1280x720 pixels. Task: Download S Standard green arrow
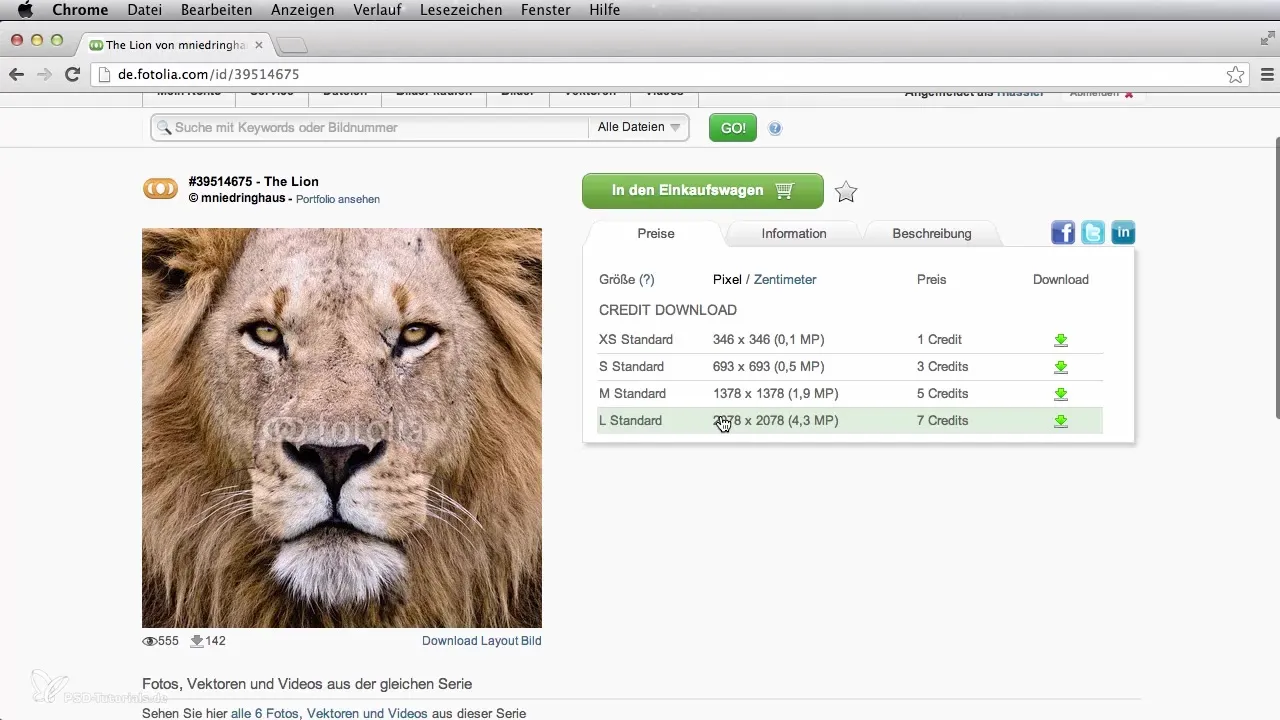pyautogui.click(x=1061, y=367)
